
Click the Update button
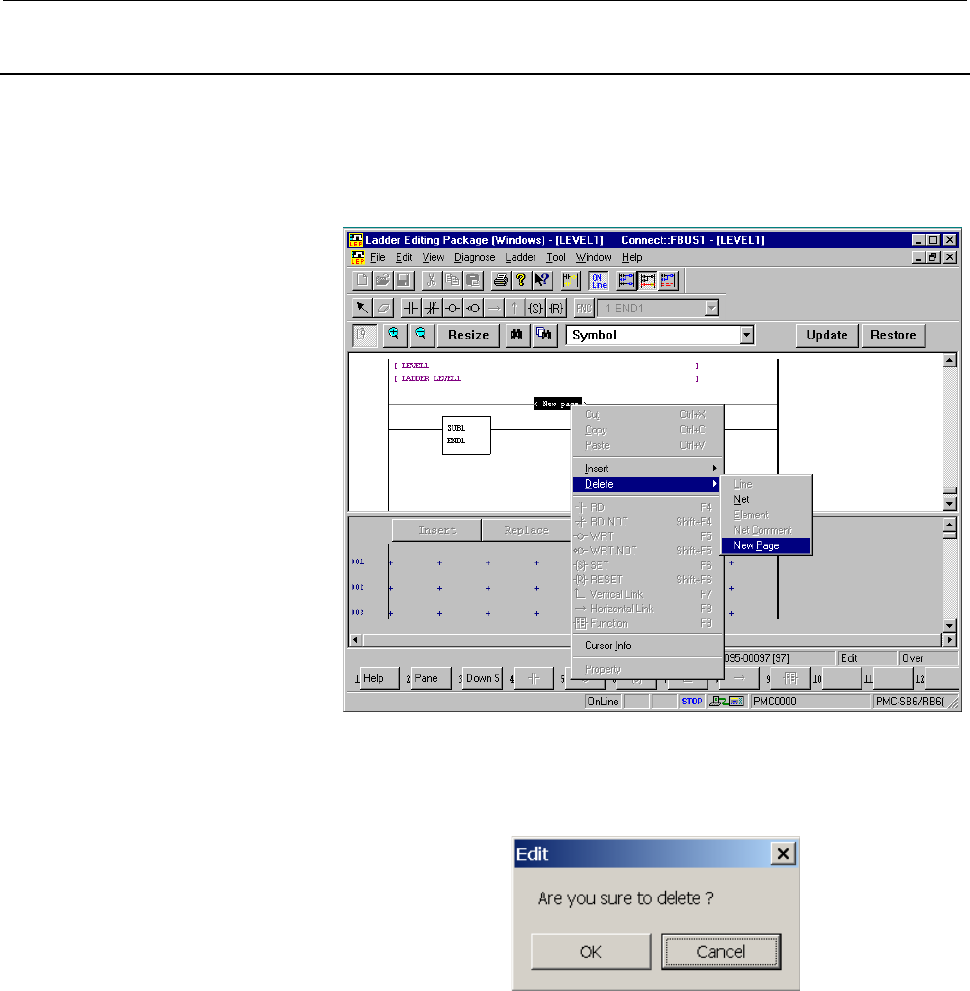pyautogui.click(x=827, y=335)
